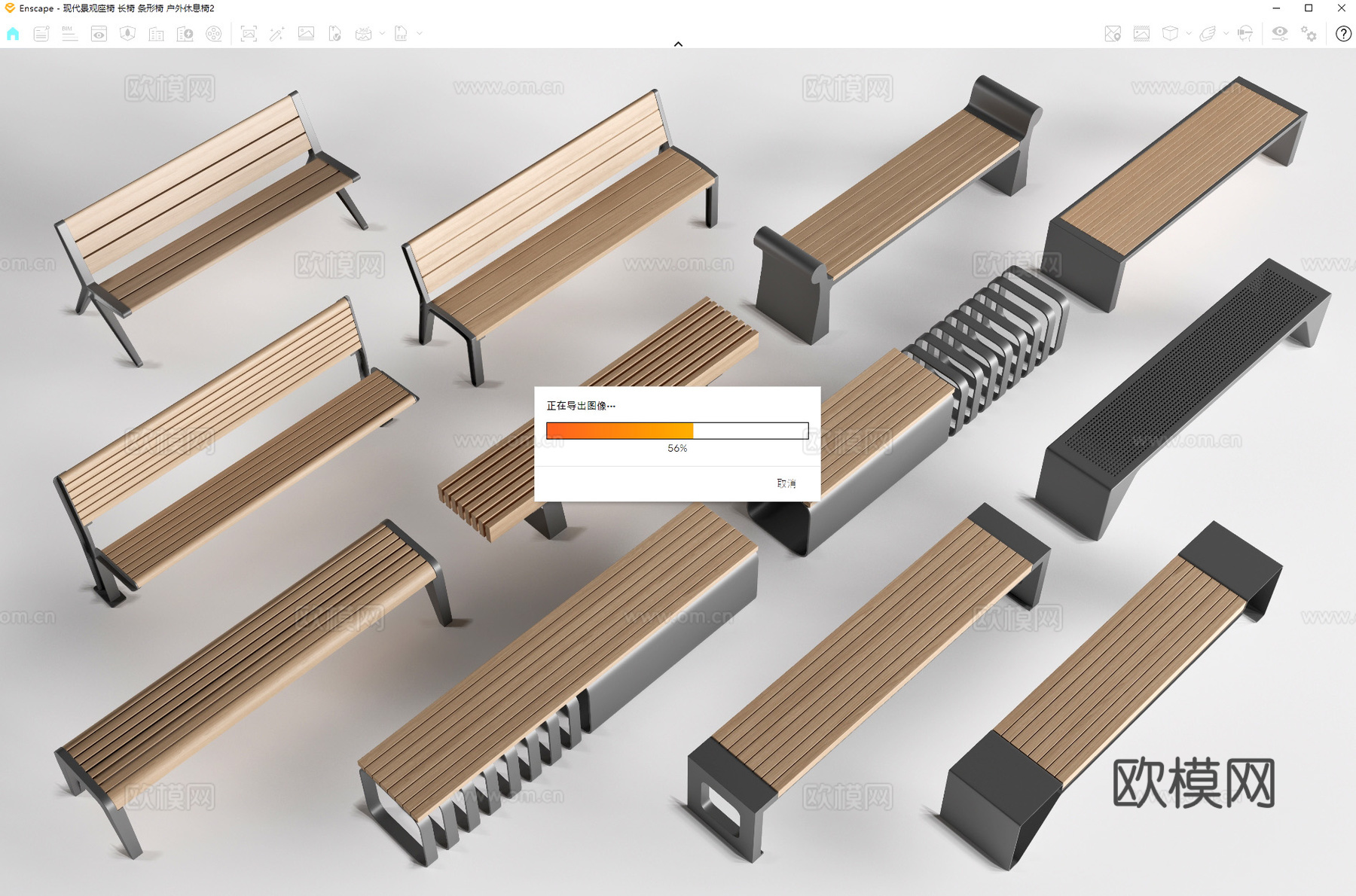Maximize the Enscape window
This screenshot has height=896, width=1356.
(x=1309, y=8)
